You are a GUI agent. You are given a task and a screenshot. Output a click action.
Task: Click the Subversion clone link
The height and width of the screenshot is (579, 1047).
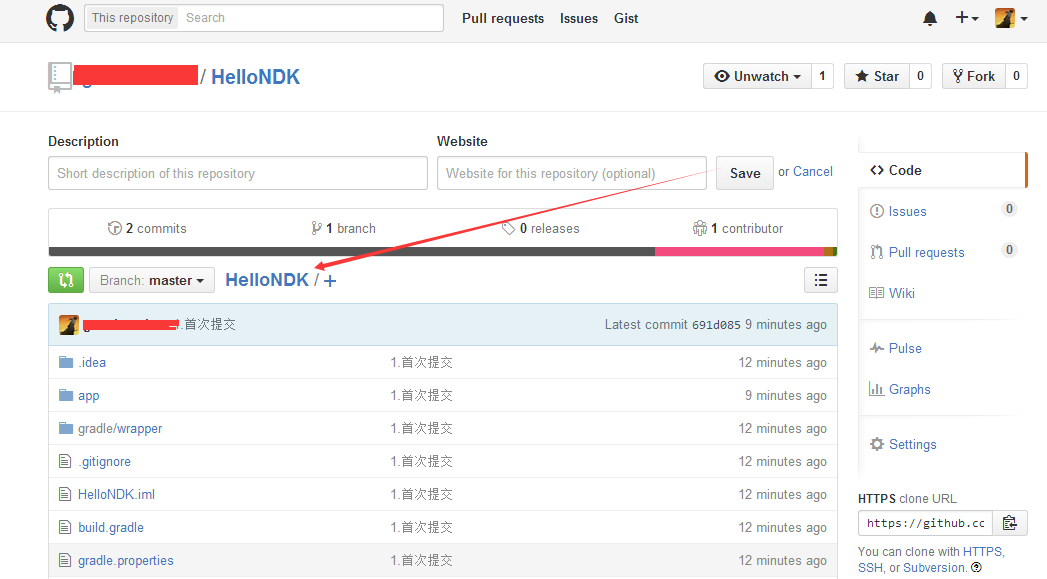(x=933, y=568)
